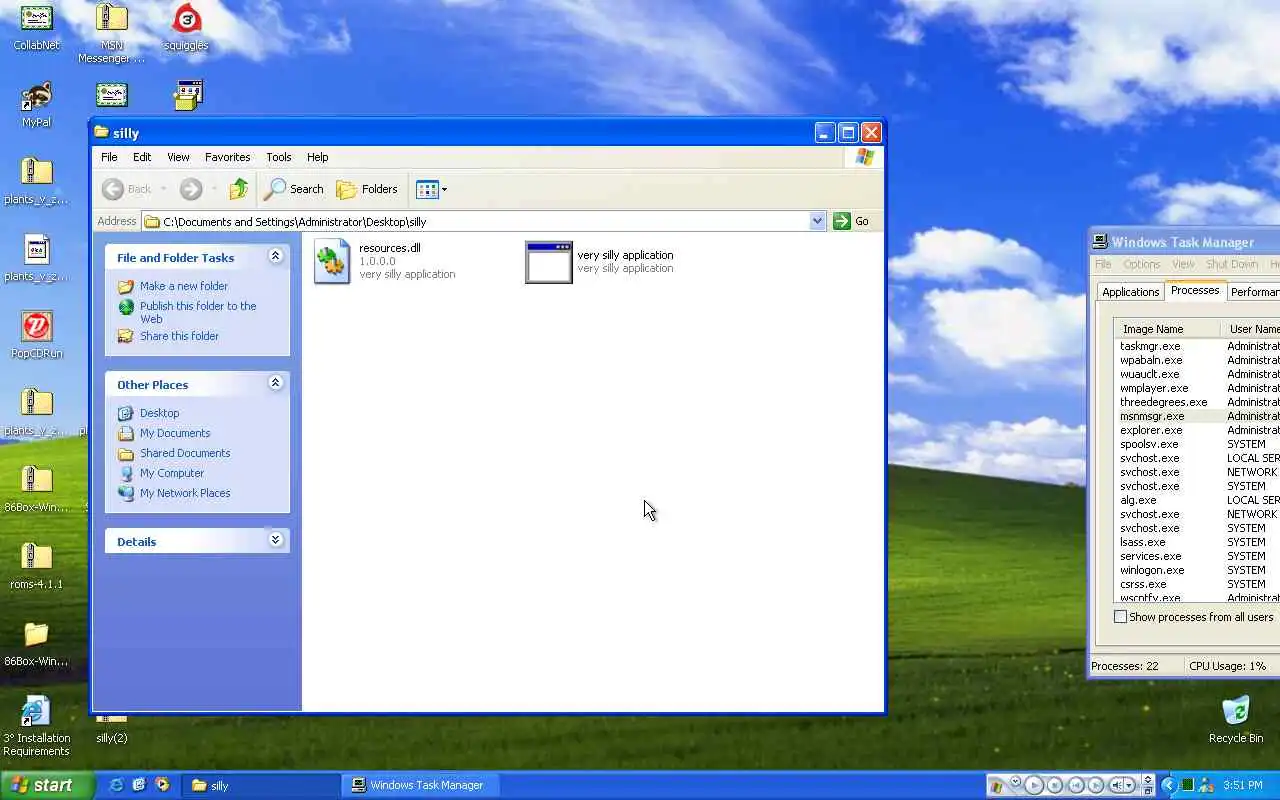
Task: Toggle the Folders pane
Action: point(367,189)
